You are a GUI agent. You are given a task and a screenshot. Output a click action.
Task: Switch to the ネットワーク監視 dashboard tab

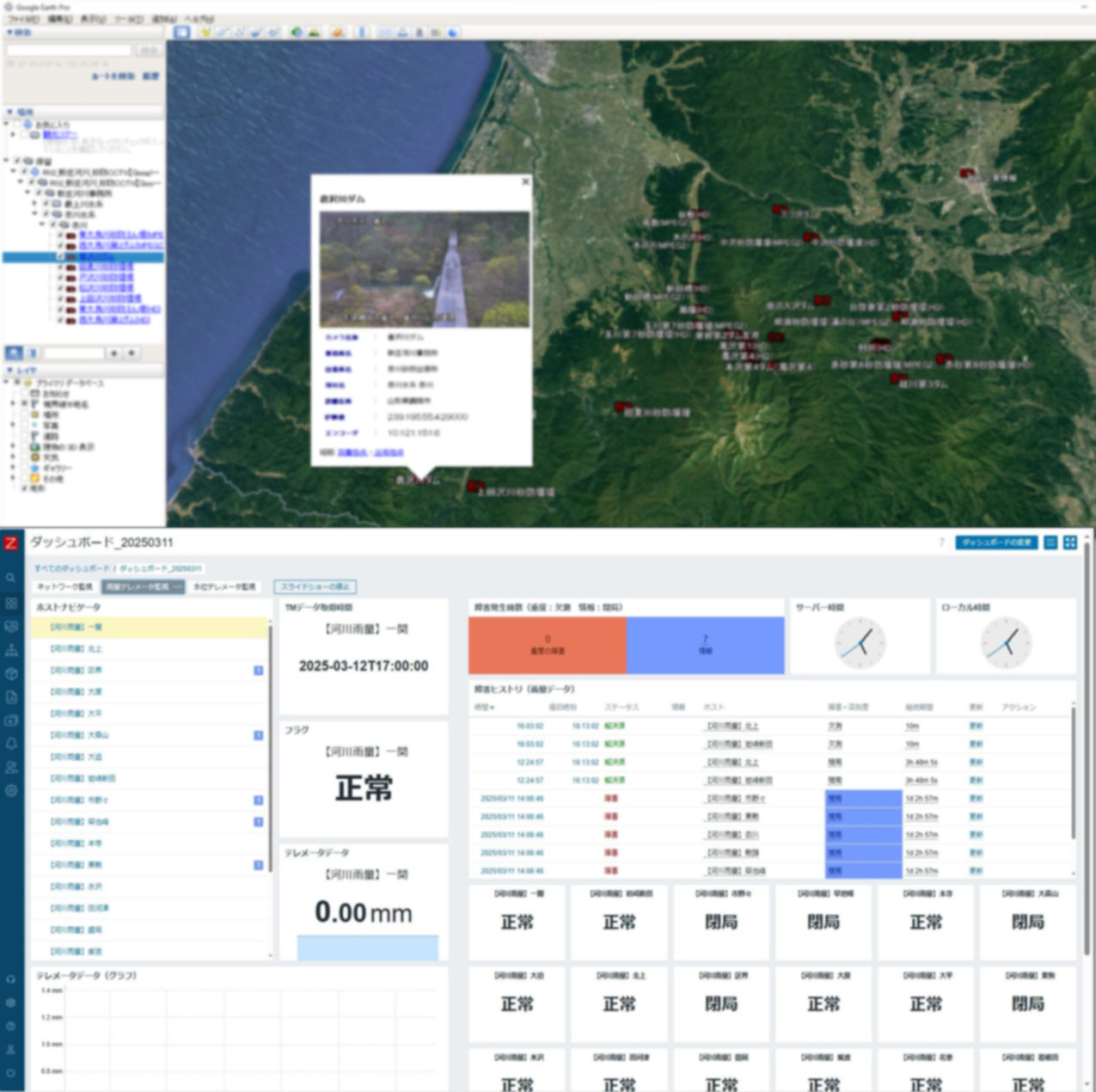coord(64,586)
